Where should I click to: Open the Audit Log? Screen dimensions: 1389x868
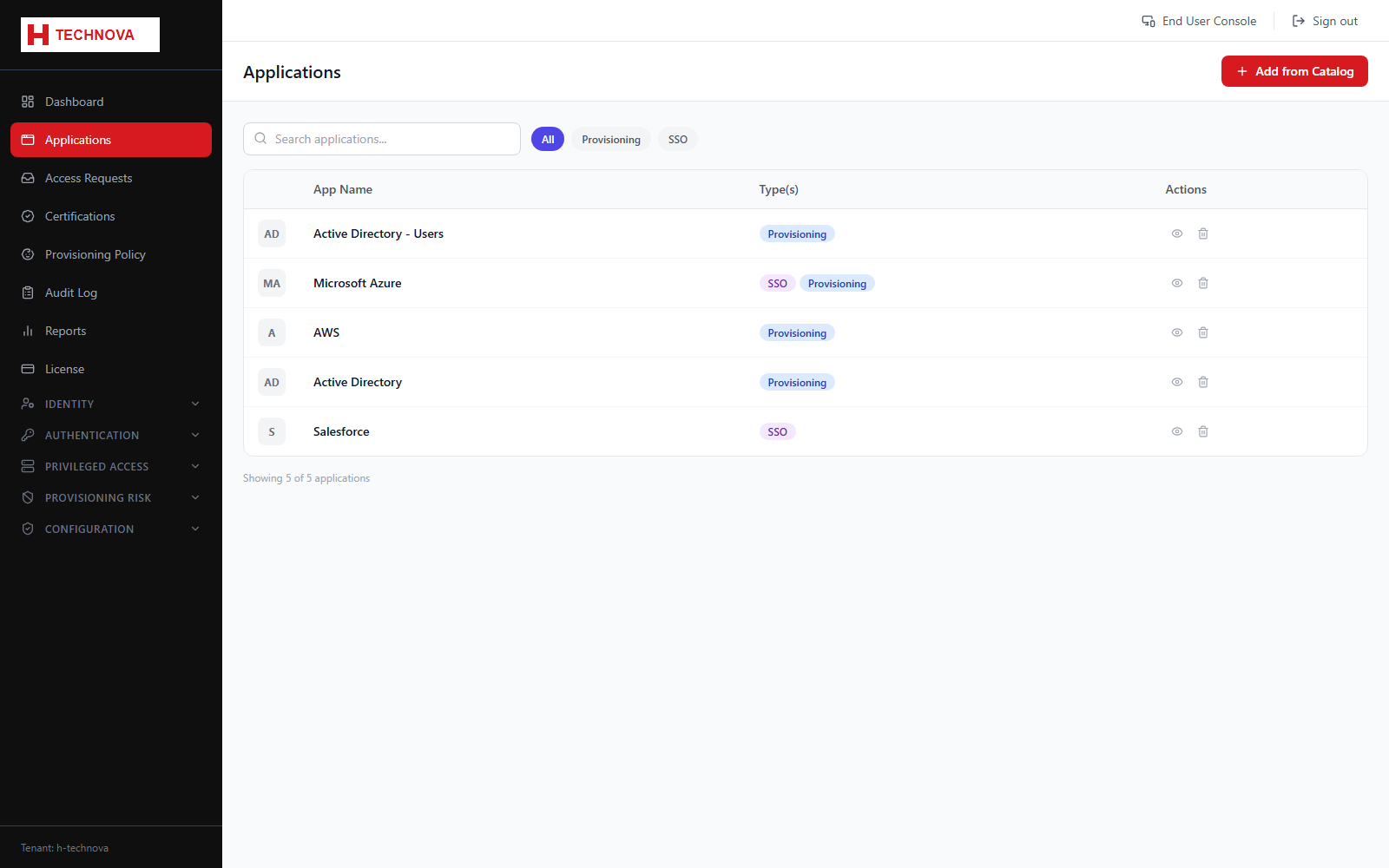tap(111, 293)
